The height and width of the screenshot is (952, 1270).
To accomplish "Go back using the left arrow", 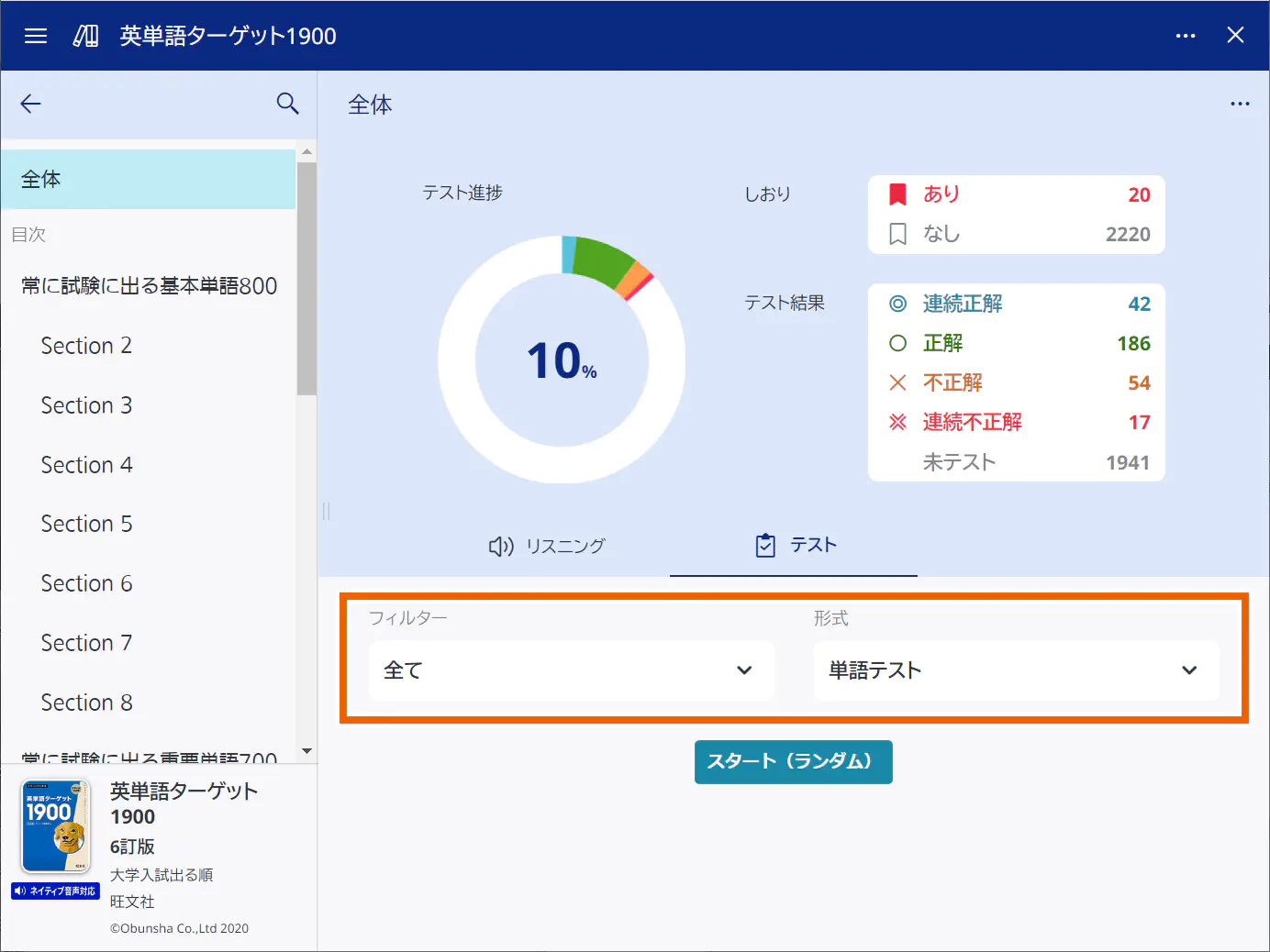I will tap(31, 104).
